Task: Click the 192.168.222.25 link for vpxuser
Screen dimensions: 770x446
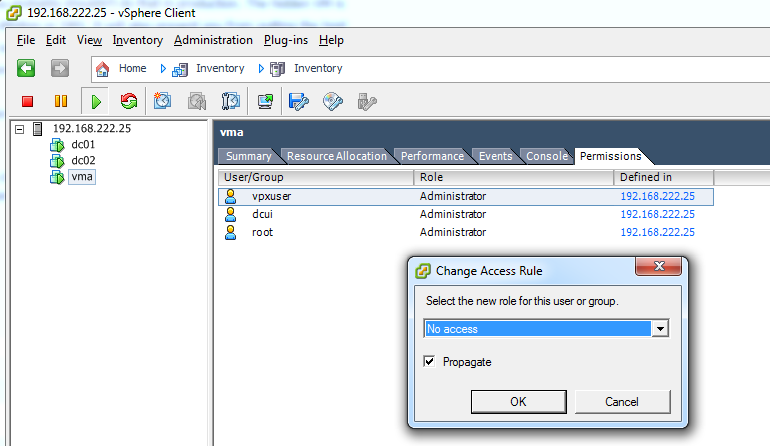Action: [x=658, y=196]
